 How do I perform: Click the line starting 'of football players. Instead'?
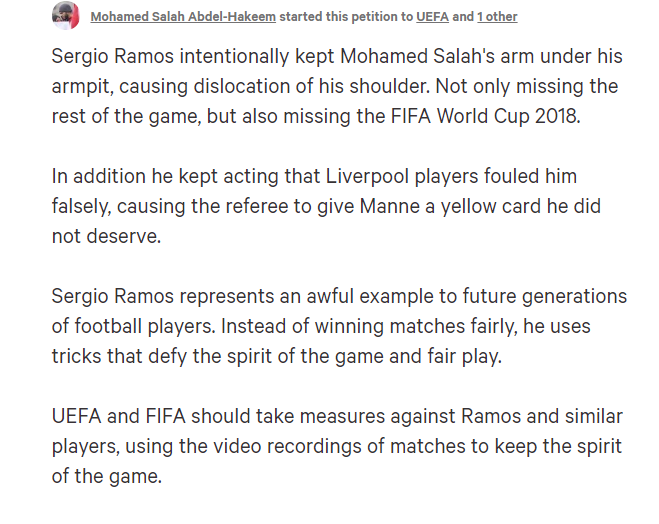coord(321,327)
